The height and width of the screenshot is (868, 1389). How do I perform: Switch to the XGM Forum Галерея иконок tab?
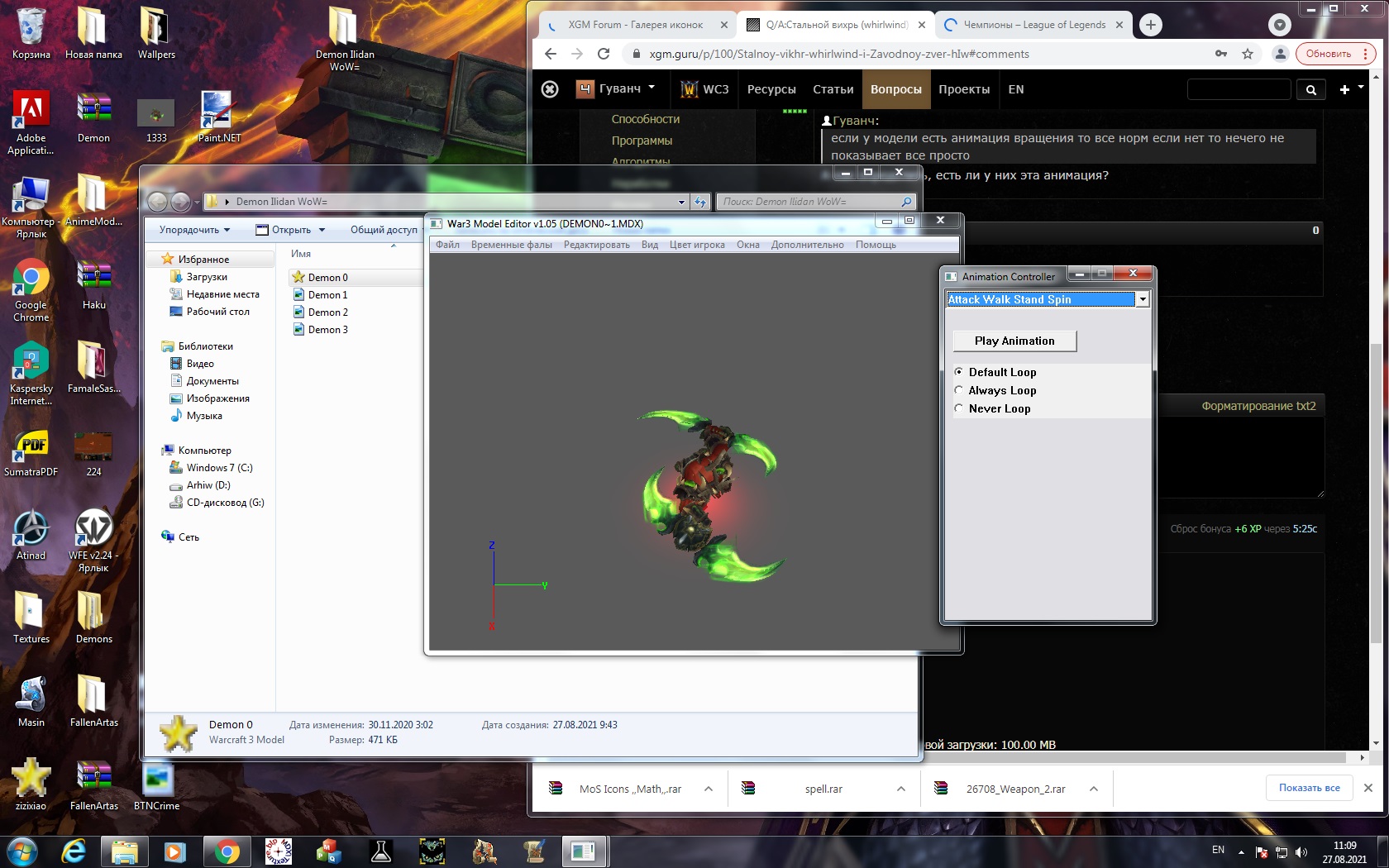pos(636,25)
